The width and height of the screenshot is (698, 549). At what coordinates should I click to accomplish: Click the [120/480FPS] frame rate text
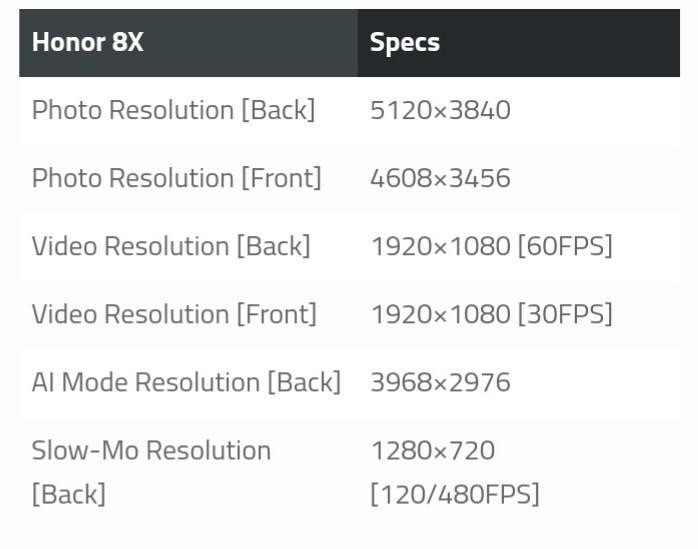click(x=455, y=494)
